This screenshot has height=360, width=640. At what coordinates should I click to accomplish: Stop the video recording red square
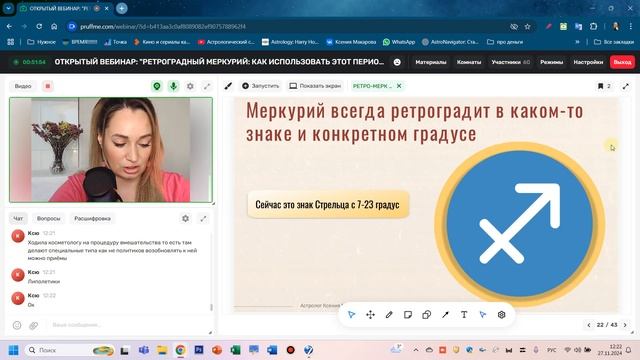[x=48, y=86]
